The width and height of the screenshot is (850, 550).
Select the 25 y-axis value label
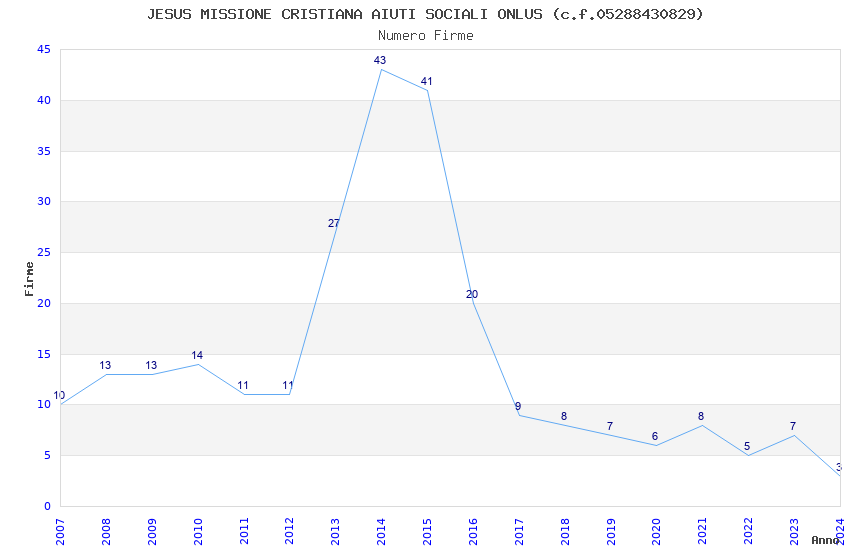click(43, 253)
